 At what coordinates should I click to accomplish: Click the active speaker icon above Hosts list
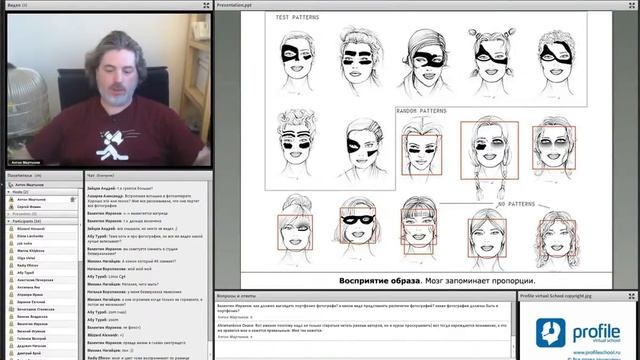[11, 185]
